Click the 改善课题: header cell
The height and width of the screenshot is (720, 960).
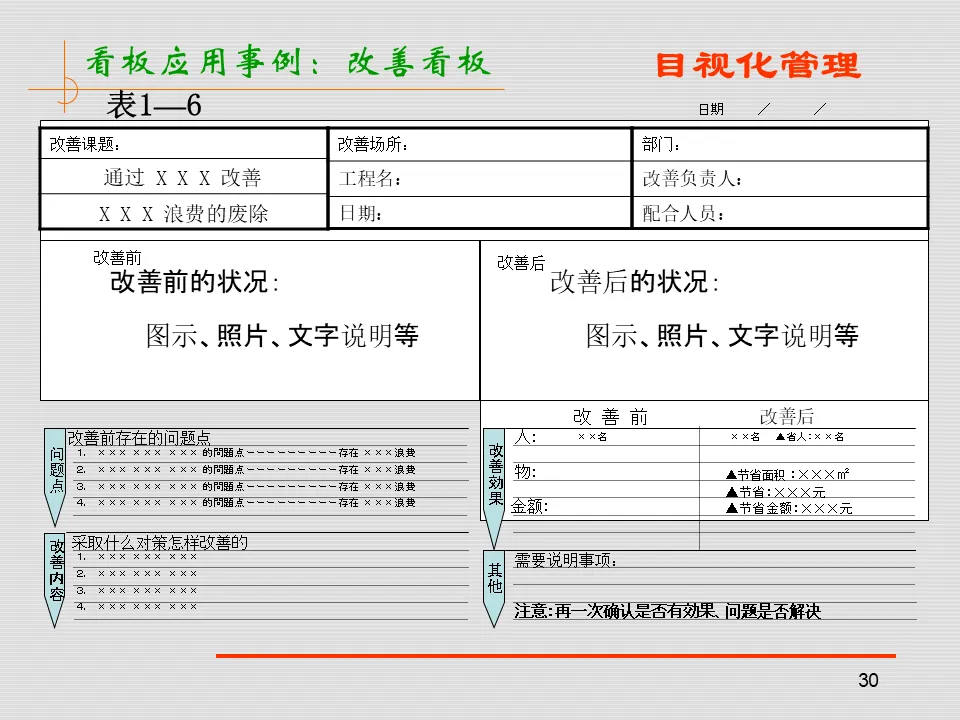coord(184,144)
